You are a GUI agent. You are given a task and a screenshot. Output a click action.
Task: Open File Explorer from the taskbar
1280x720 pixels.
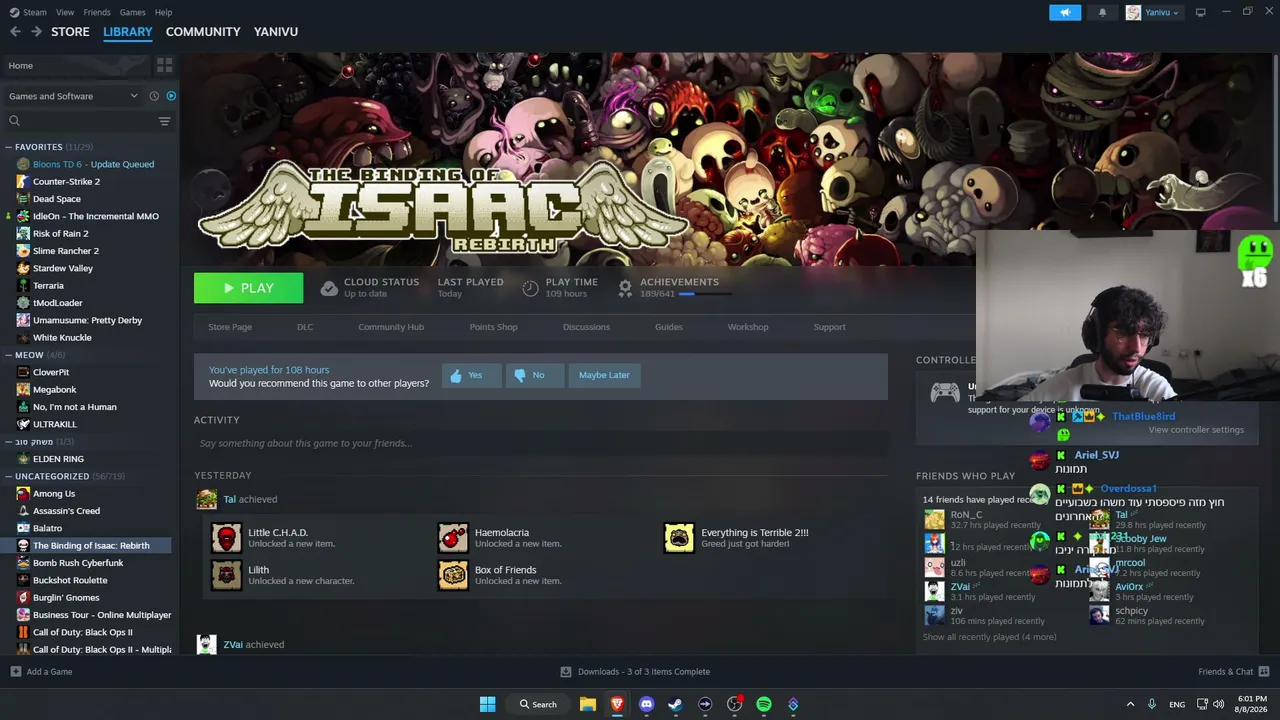pyautogui.click(x=588, y=704)
